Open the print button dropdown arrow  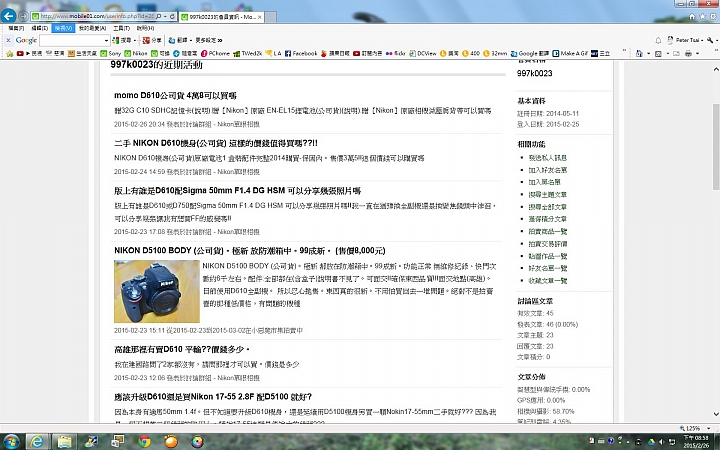(697, 53)
